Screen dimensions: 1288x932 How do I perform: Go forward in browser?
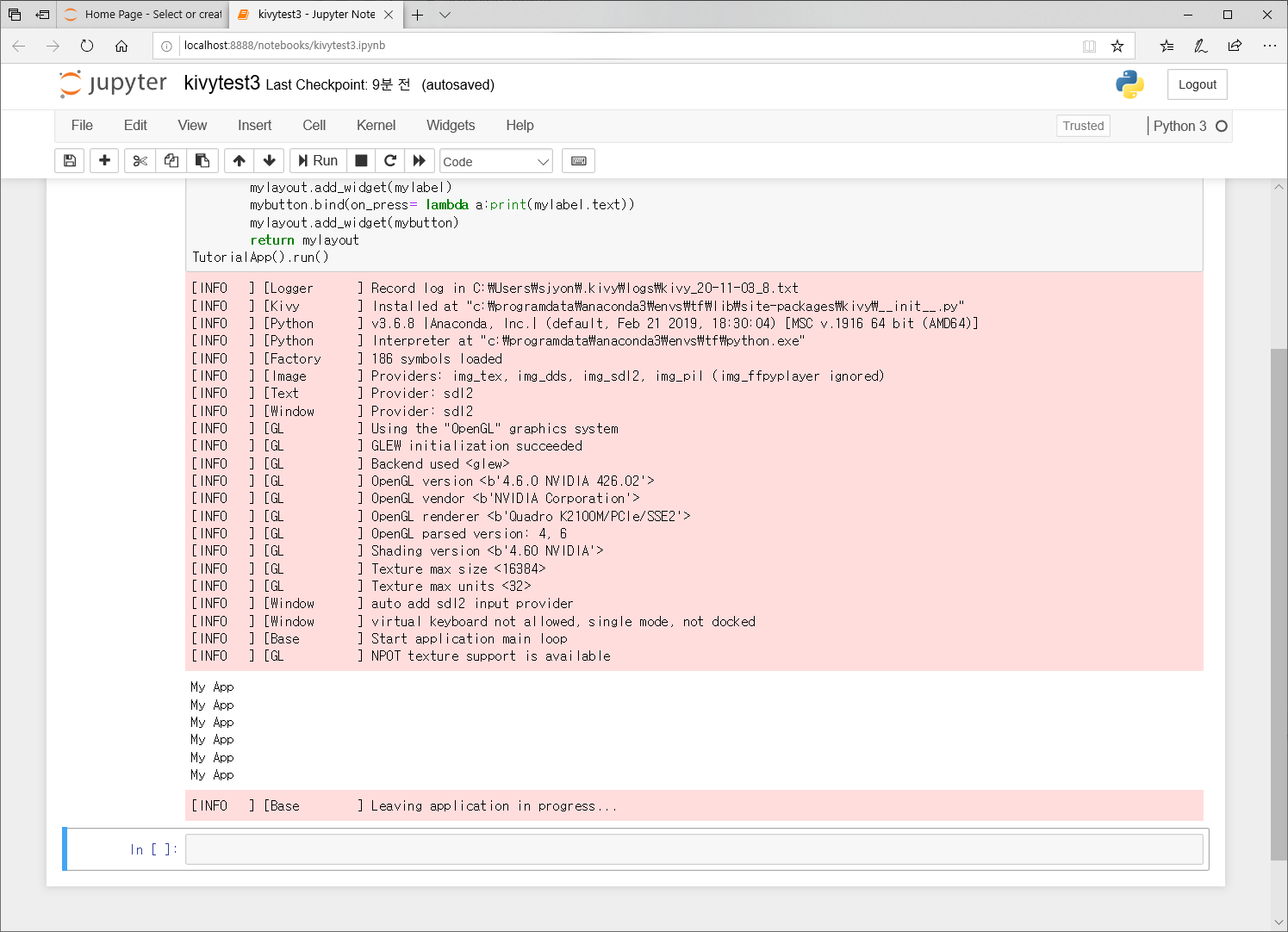pyautogui.click(x=53, y=46)
